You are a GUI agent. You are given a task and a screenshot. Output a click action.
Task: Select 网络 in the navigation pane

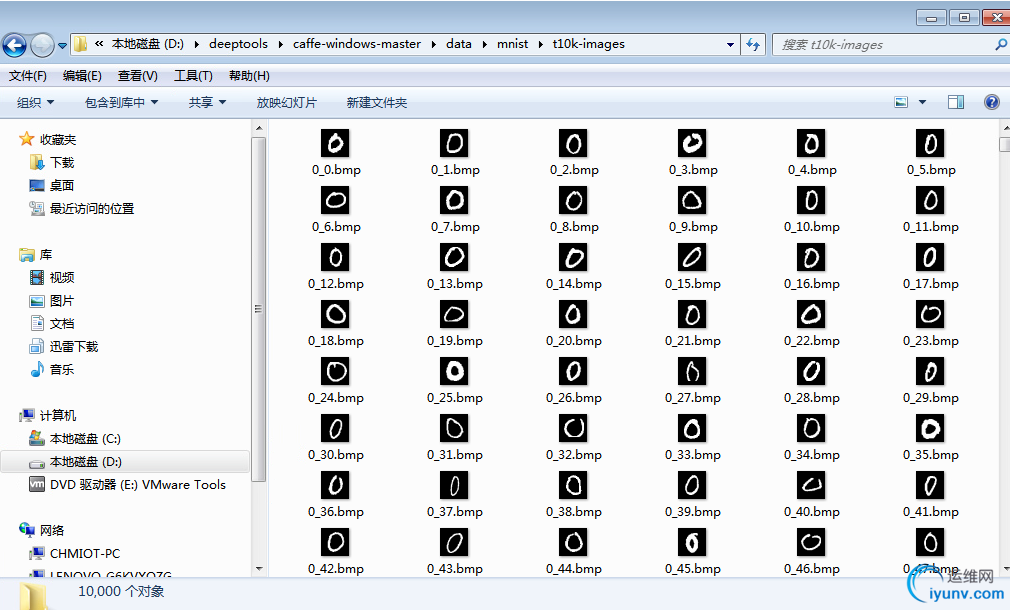[52, 530]
